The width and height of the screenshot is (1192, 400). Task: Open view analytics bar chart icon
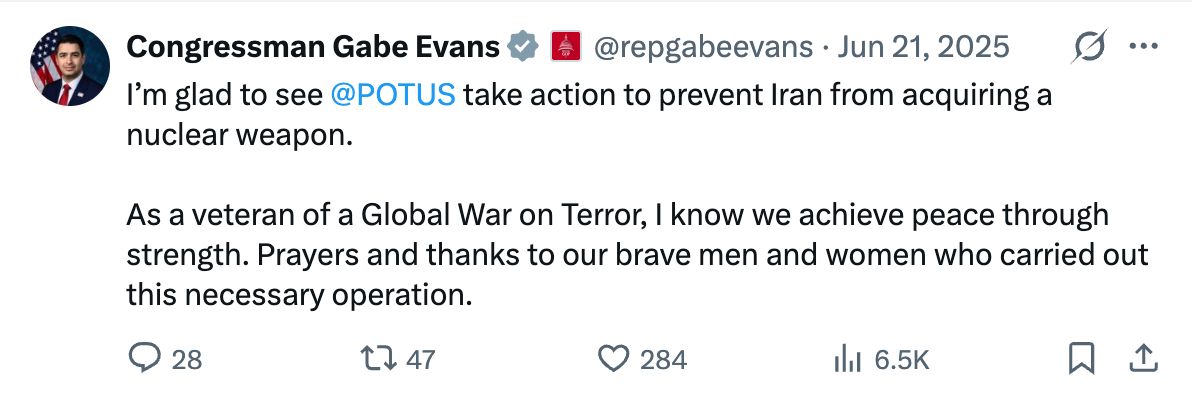pyautogui.click(x=847, y=359)
